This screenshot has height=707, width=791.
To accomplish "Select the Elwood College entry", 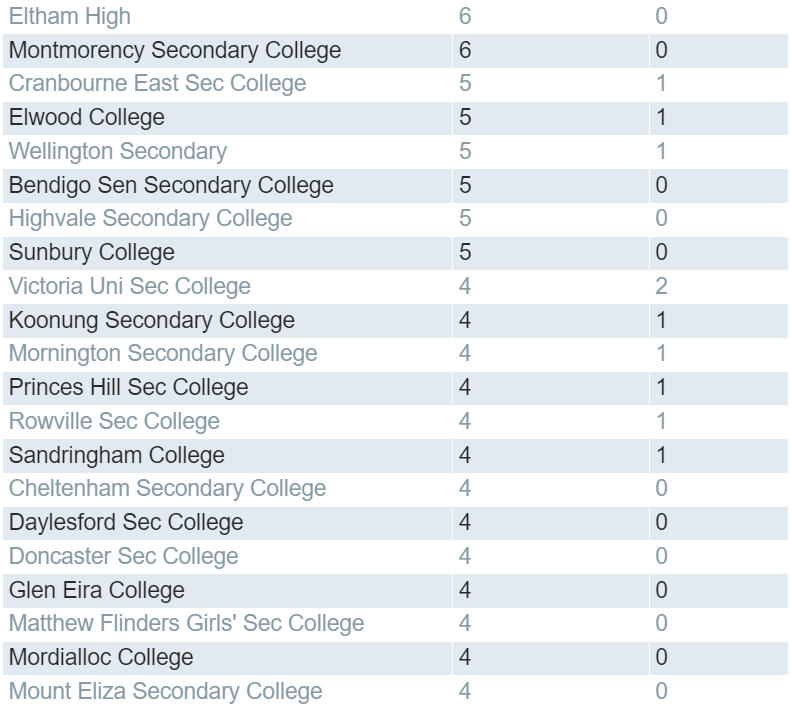I will (87, 117).
